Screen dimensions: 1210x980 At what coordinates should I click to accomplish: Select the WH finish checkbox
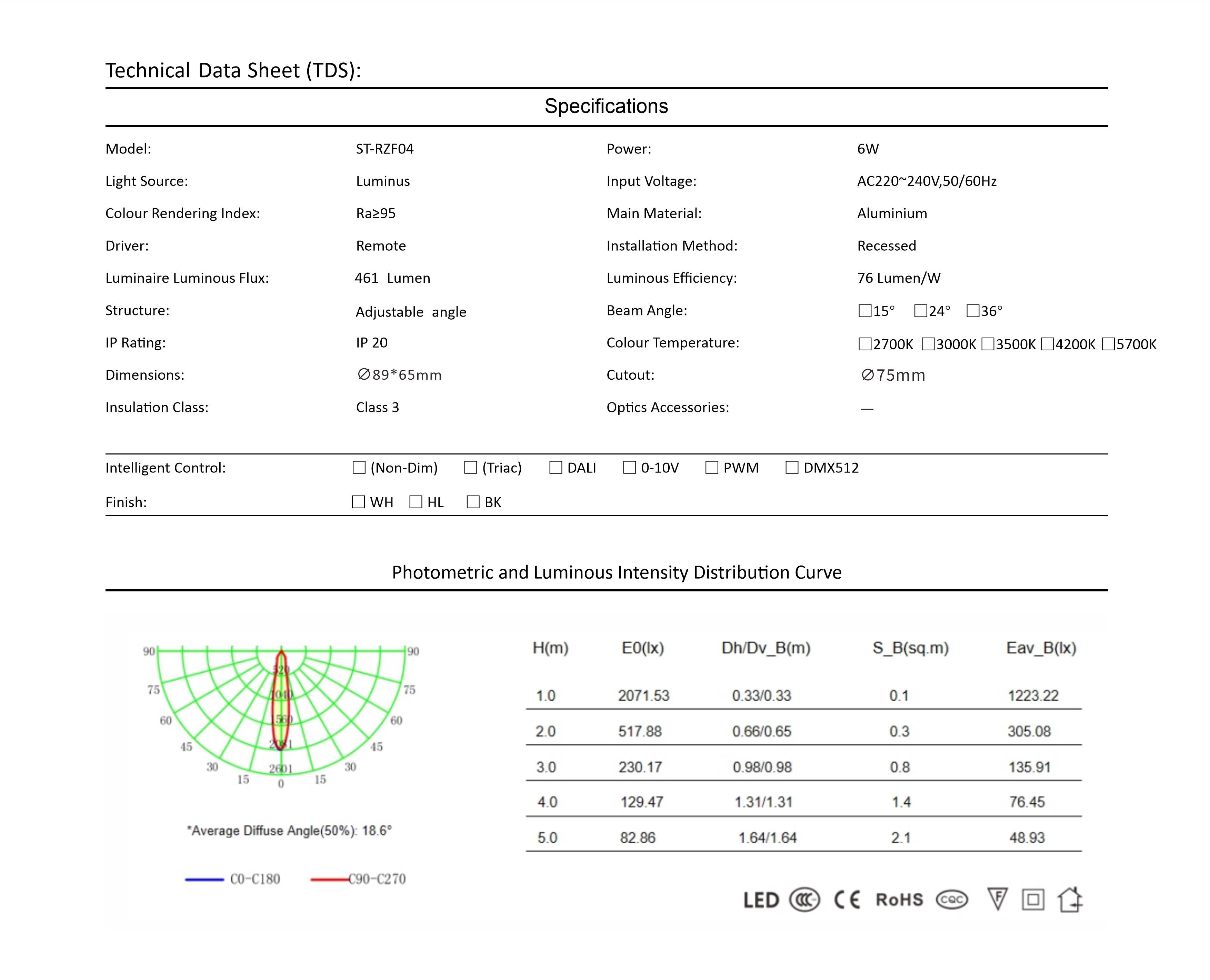click(x=358, y=502)
